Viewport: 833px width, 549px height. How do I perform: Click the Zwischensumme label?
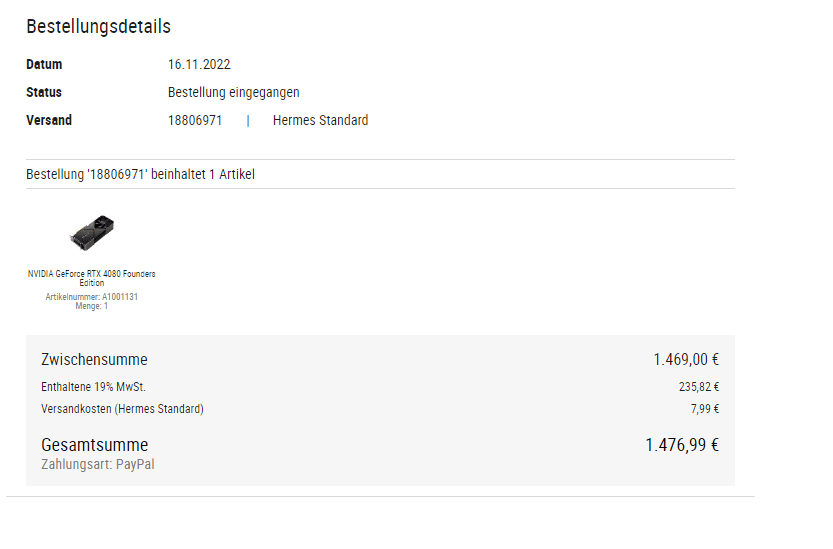pyautogui.click(x=94, y=360)
